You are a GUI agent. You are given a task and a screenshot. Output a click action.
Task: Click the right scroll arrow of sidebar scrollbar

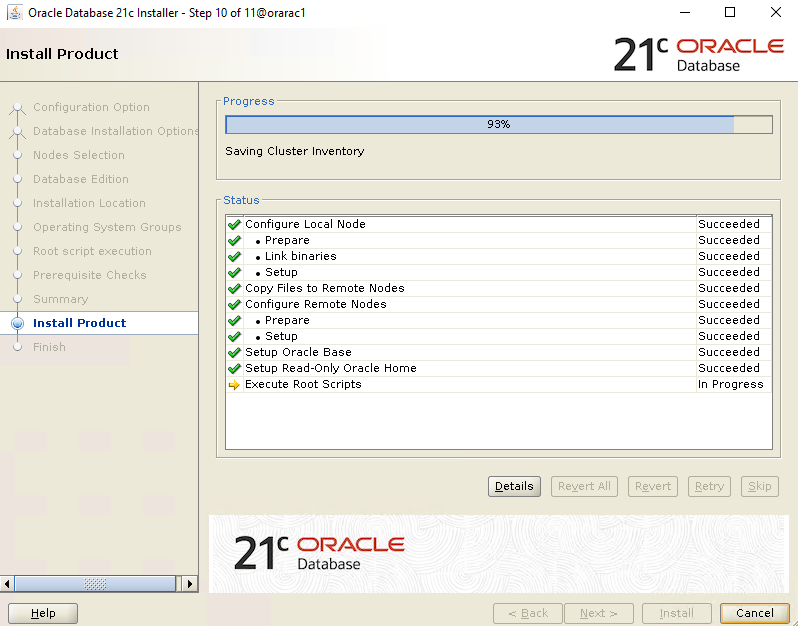190,583
